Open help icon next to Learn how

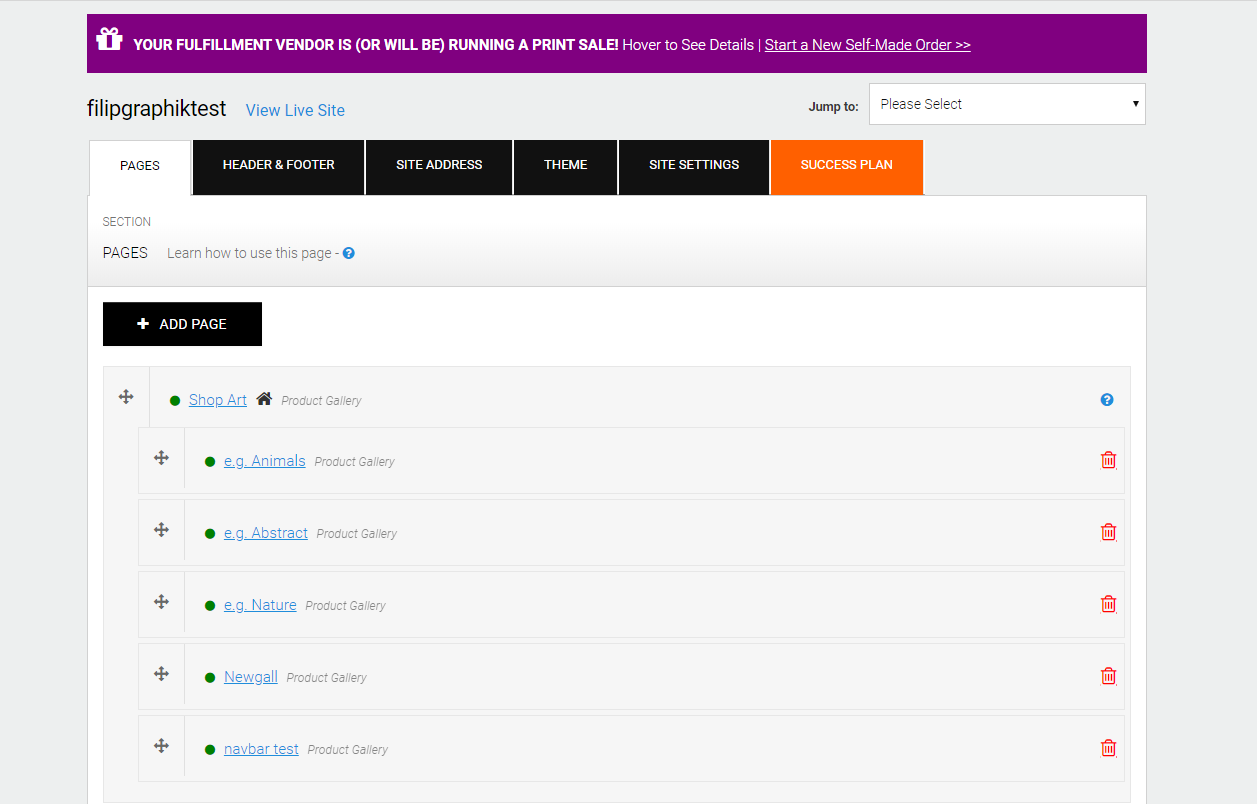[349, 253]
